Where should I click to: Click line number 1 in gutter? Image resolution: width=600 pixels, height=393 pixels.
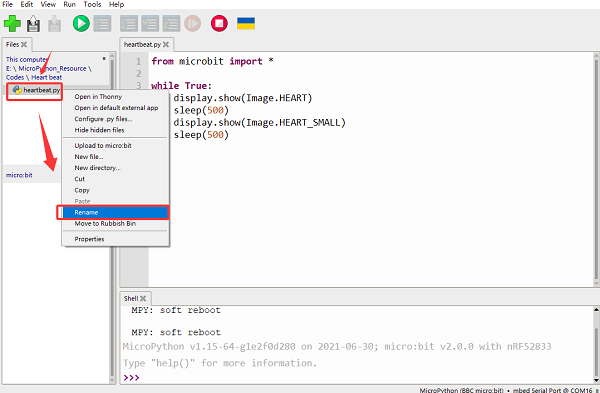point(138,61)
